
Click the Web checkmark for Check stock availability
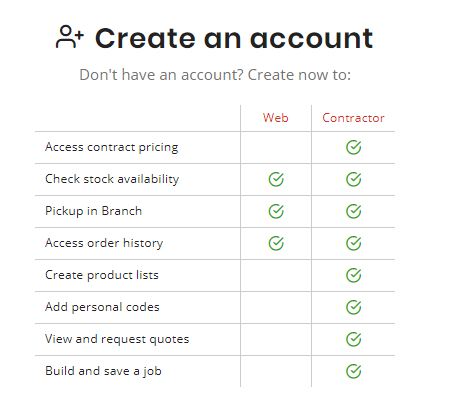(x=276, y=179)
